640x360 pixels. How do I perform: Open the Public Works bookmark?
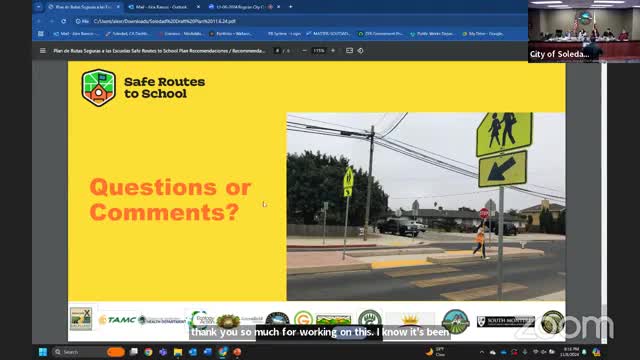coord(432,34)
